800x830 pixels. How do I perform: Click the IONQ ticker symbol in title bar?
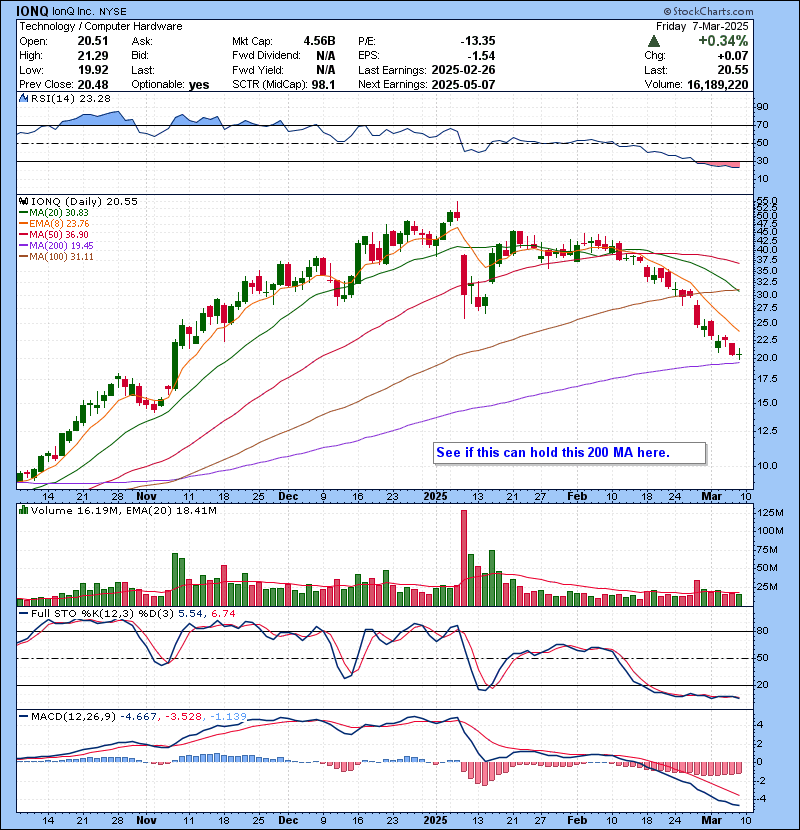32,11
